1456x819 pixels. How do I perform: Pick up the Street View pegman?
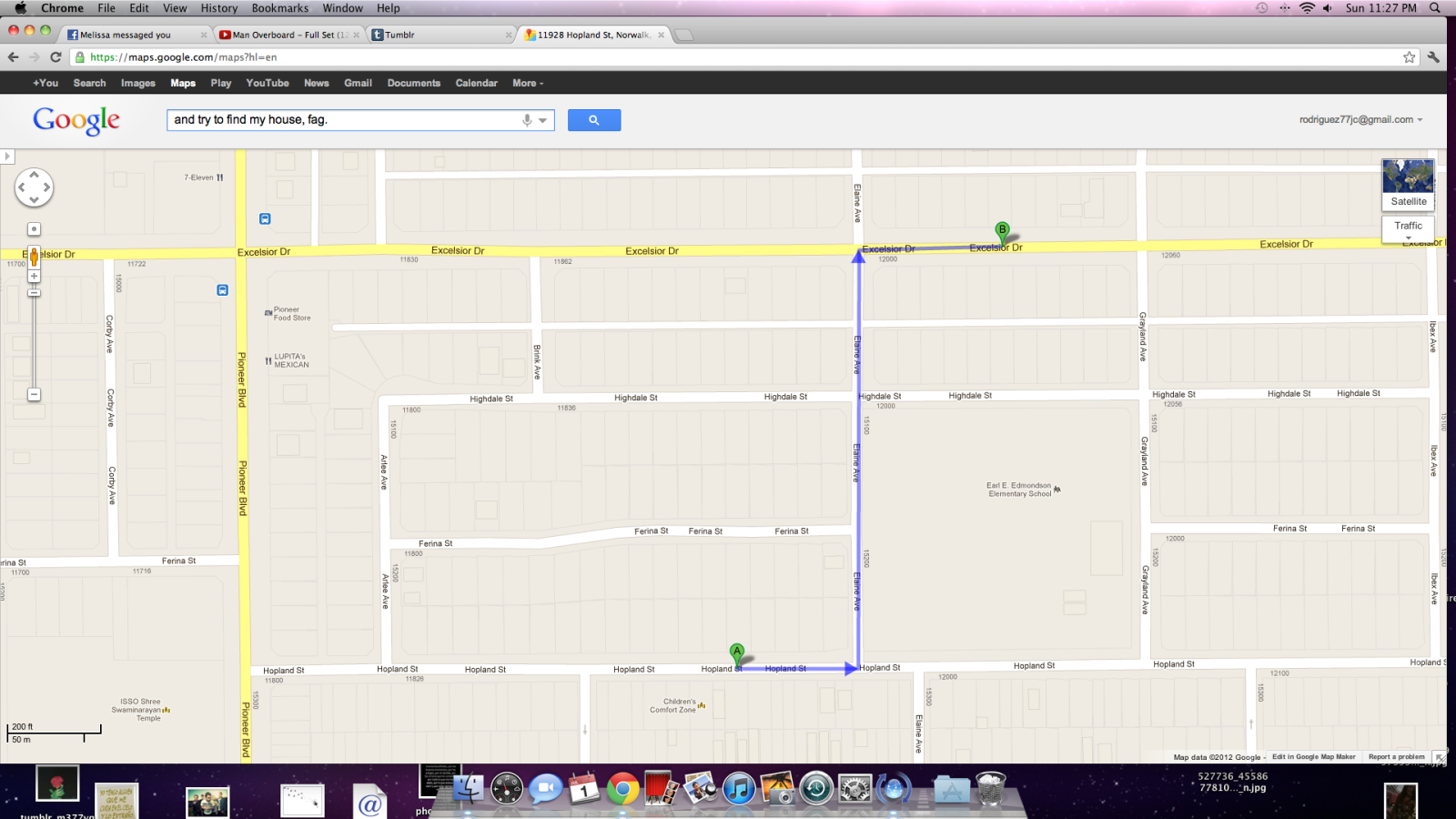tap(34, 257)
